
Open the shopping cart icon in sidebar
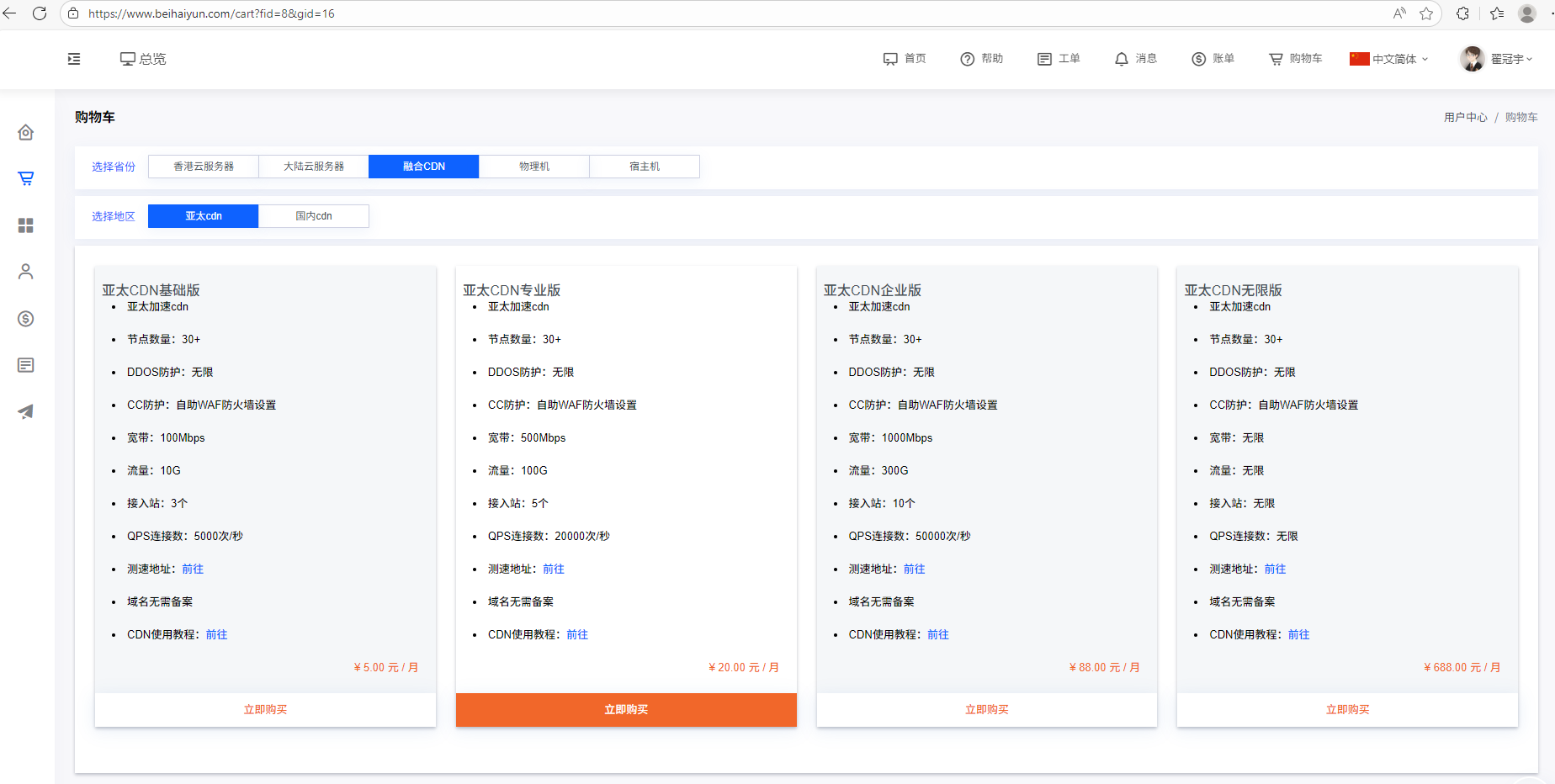pos(26,178)
